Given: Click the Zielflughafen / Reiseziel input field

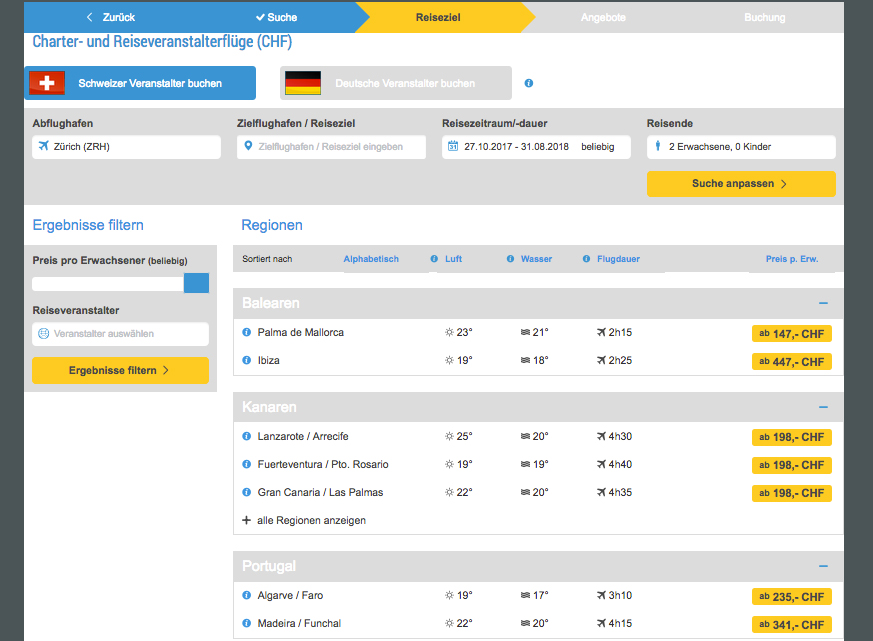Looking at the screenshot, I should click(333, 147).
